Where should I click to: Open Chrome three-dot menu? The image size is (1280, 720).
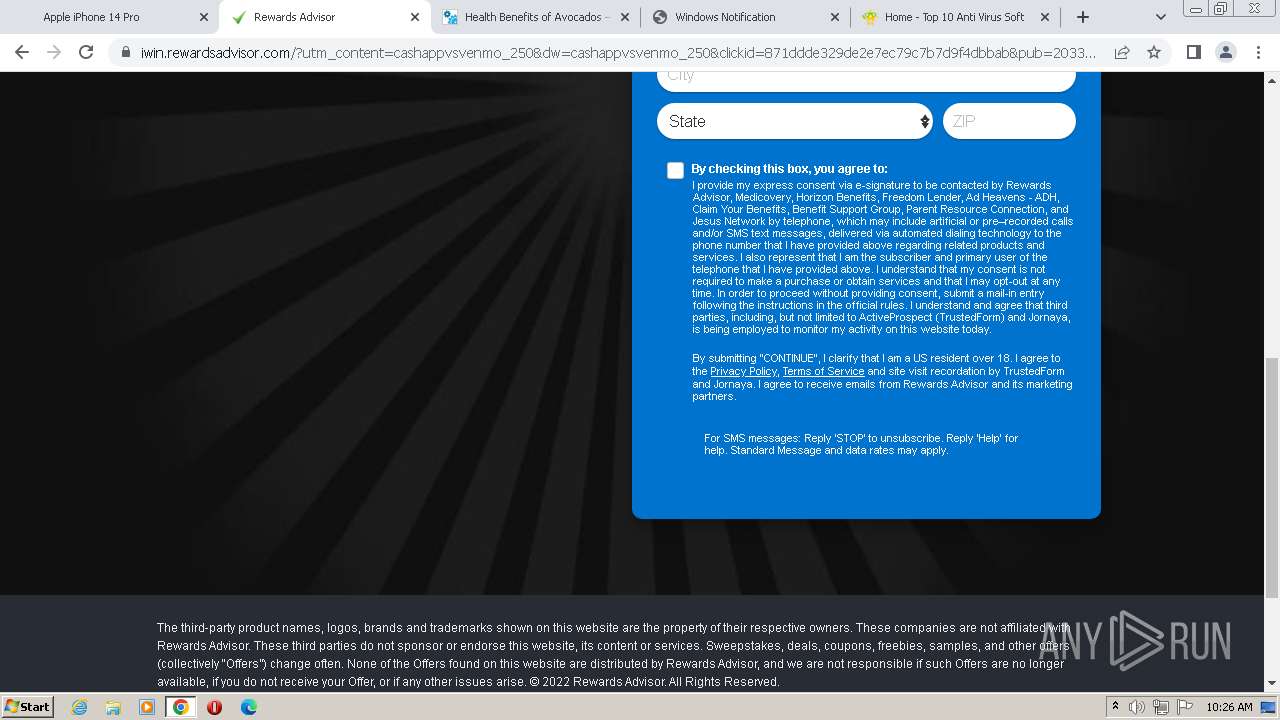click(1257, 52)
